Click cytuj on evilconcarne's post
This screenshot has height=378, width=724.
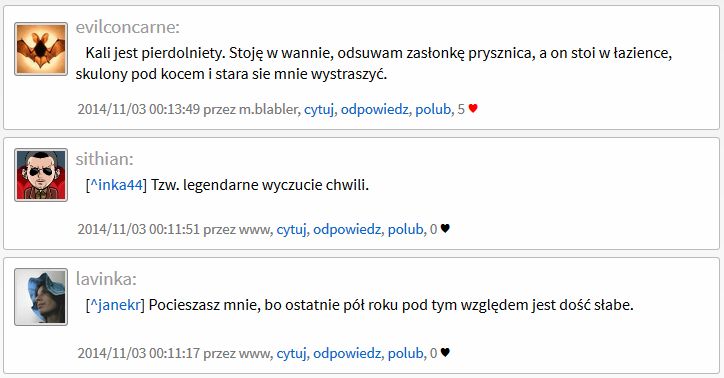coord(319,109)
